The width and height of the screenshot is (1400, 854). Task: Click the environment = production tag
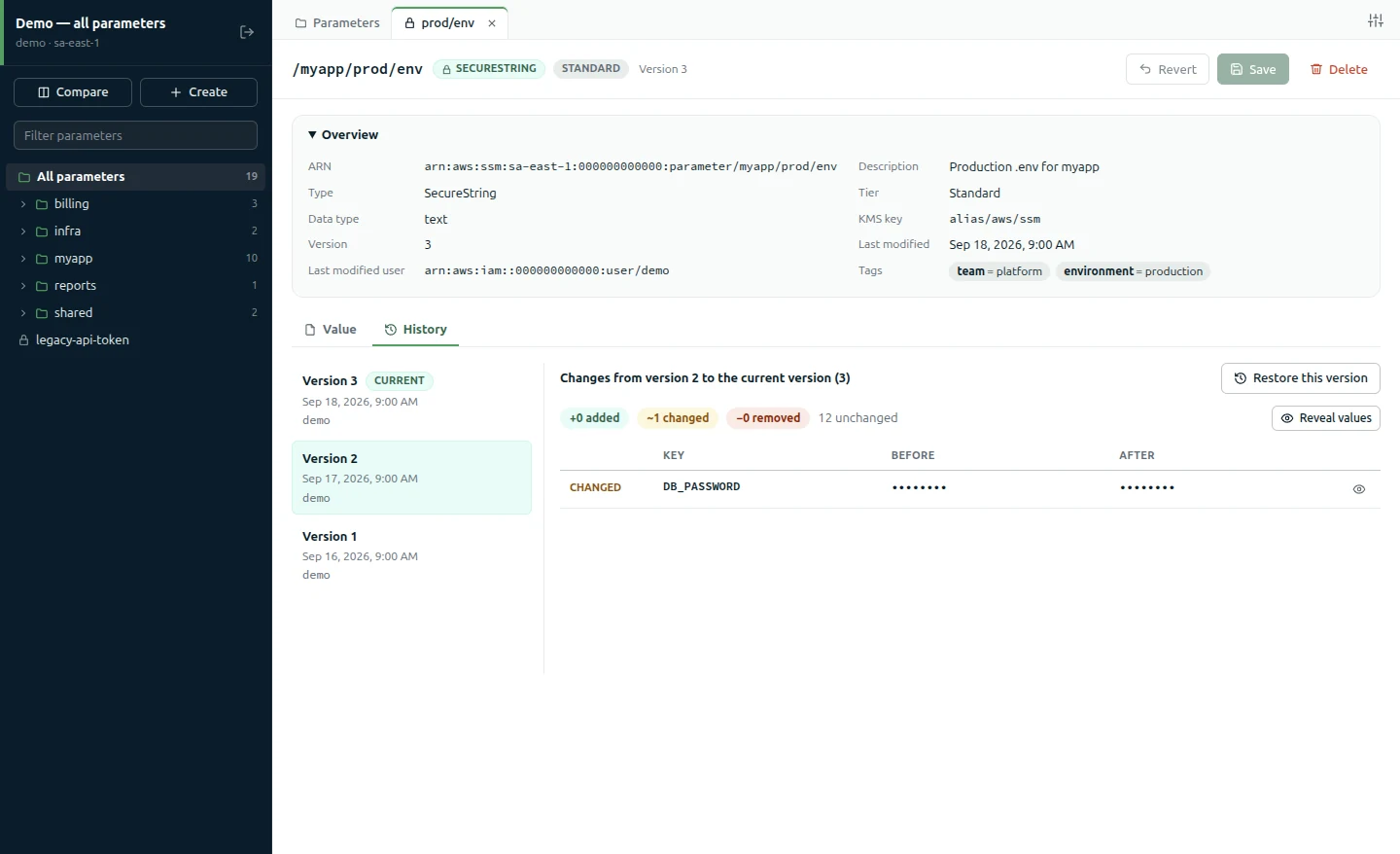tap(1133, 271)
